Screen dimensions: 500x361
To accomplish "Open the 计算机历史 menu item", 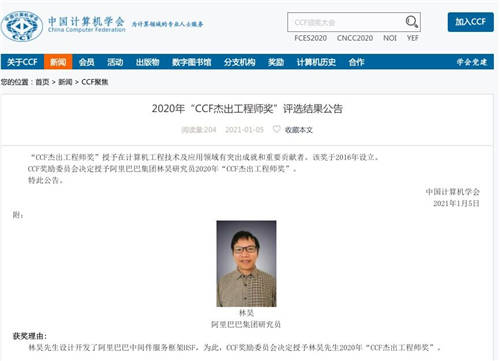I will click(x=316, y=62).
